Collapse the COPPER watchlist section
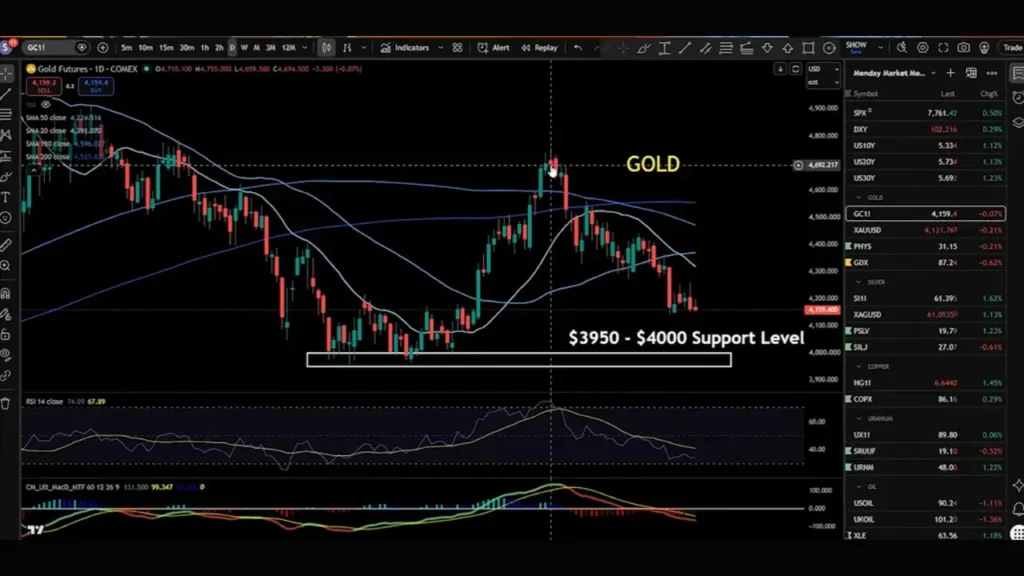 pyautogui.click(x=859, y=366)
